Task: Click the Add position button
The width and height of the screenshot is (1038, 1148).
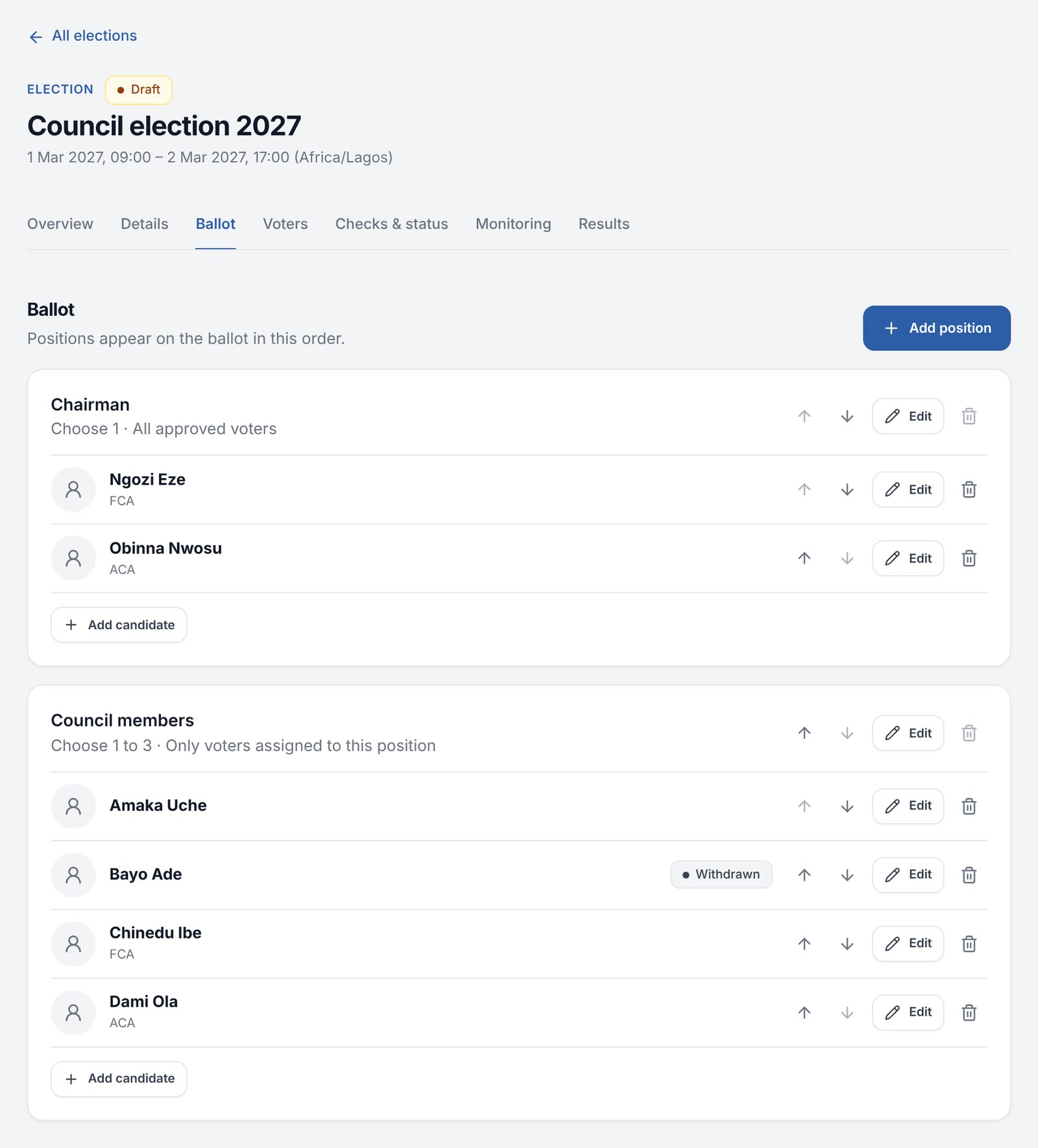Action: [x=937, y=328]
